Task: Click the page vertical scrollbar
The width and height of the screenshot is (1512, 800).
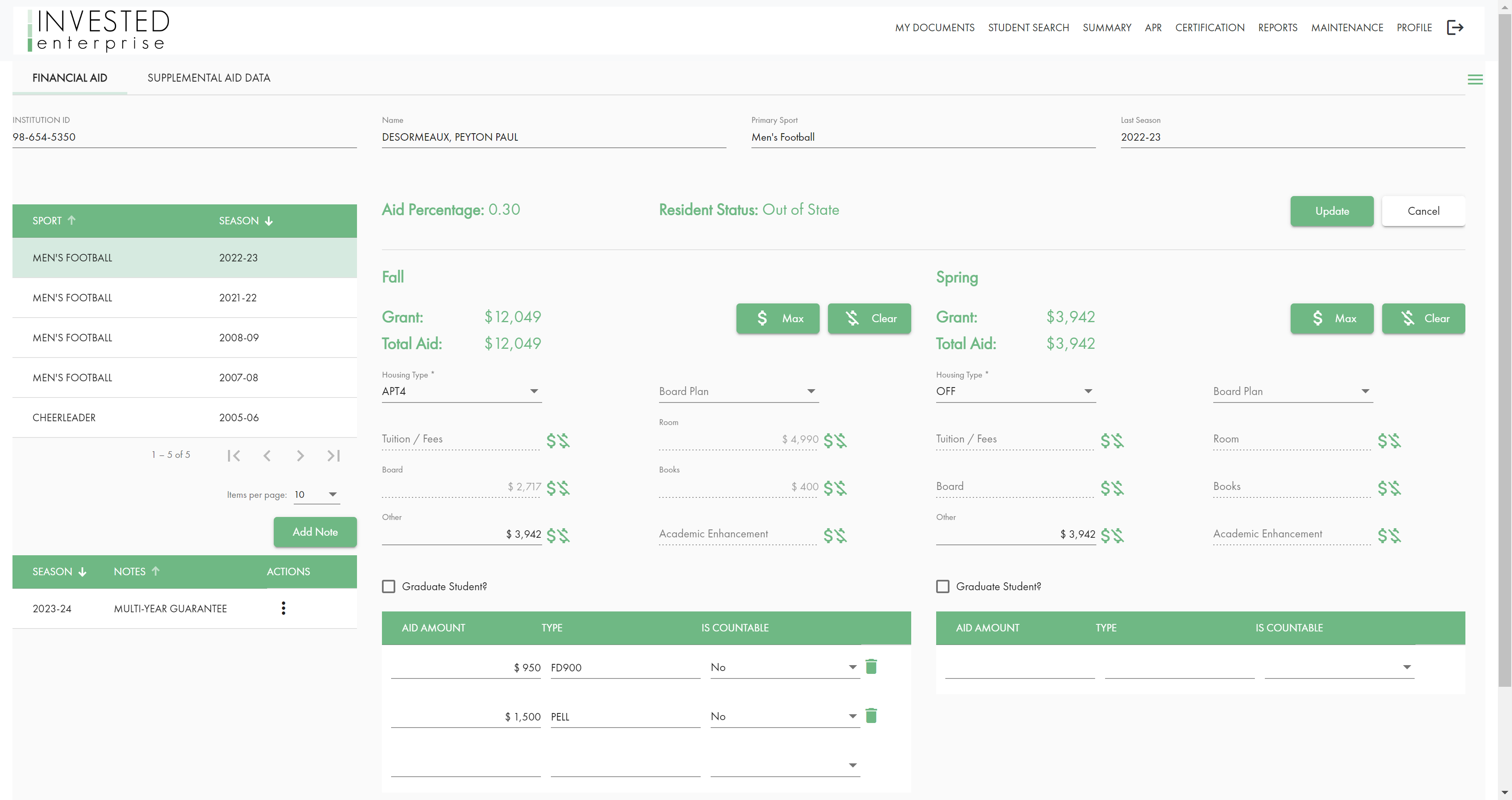Action: coord(1505,353)
